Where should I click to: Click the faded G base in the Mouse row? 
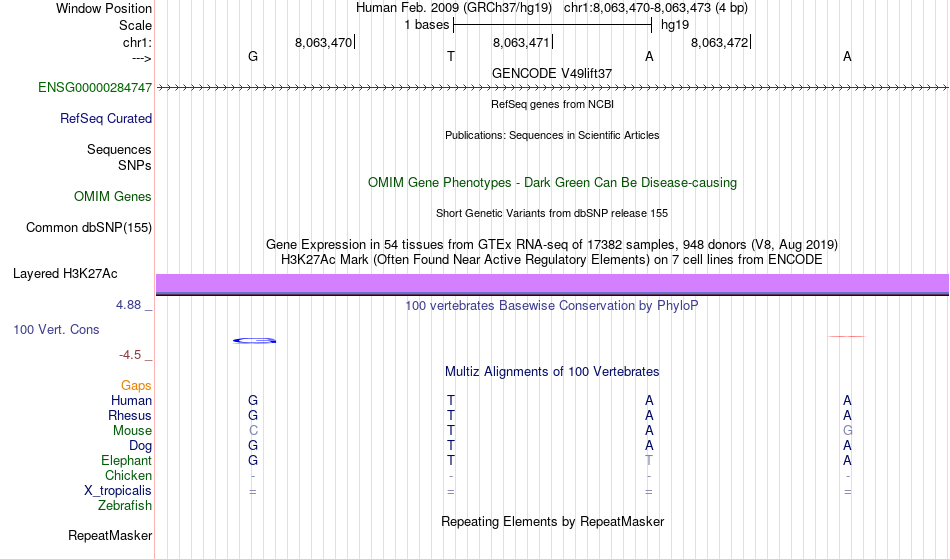(848, 431)
